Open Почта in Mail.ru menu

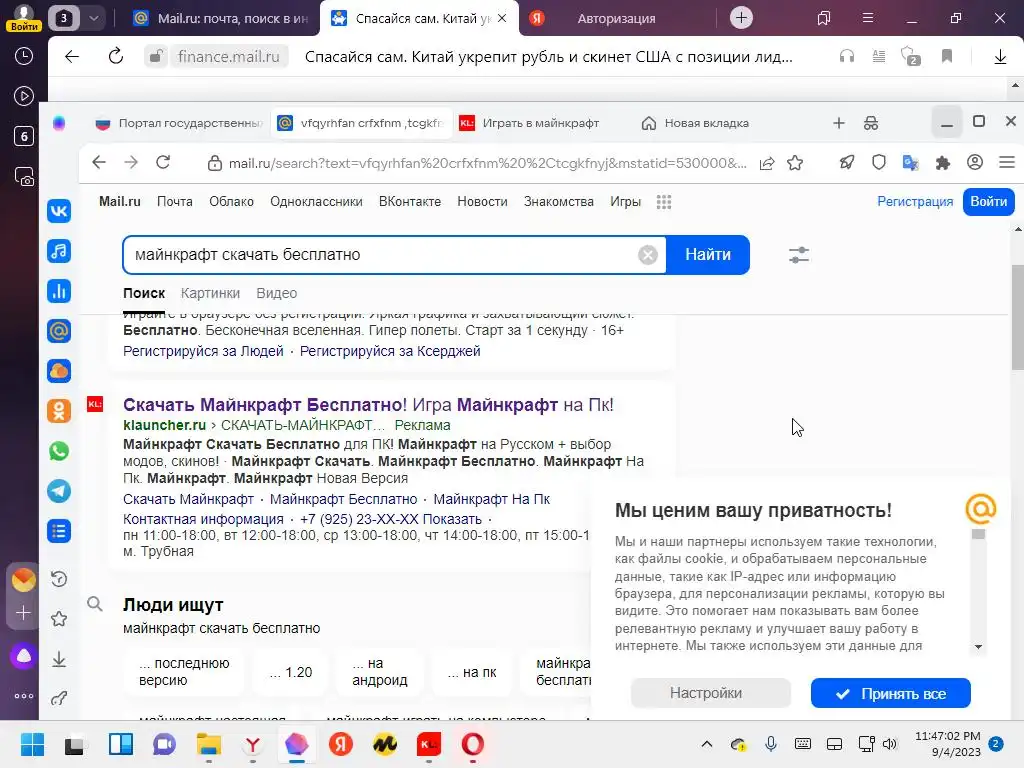click(x=174, y=202)
